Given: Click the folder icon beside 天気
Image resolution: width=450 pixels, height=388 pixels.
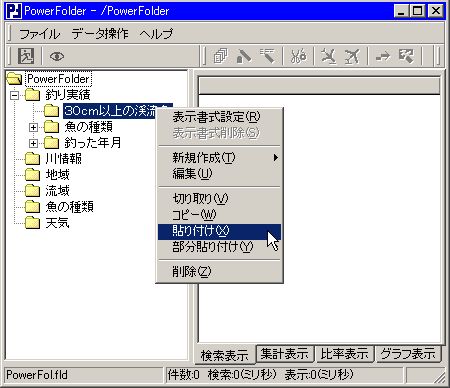Looking at the screenshot, I should pos(32,223).
